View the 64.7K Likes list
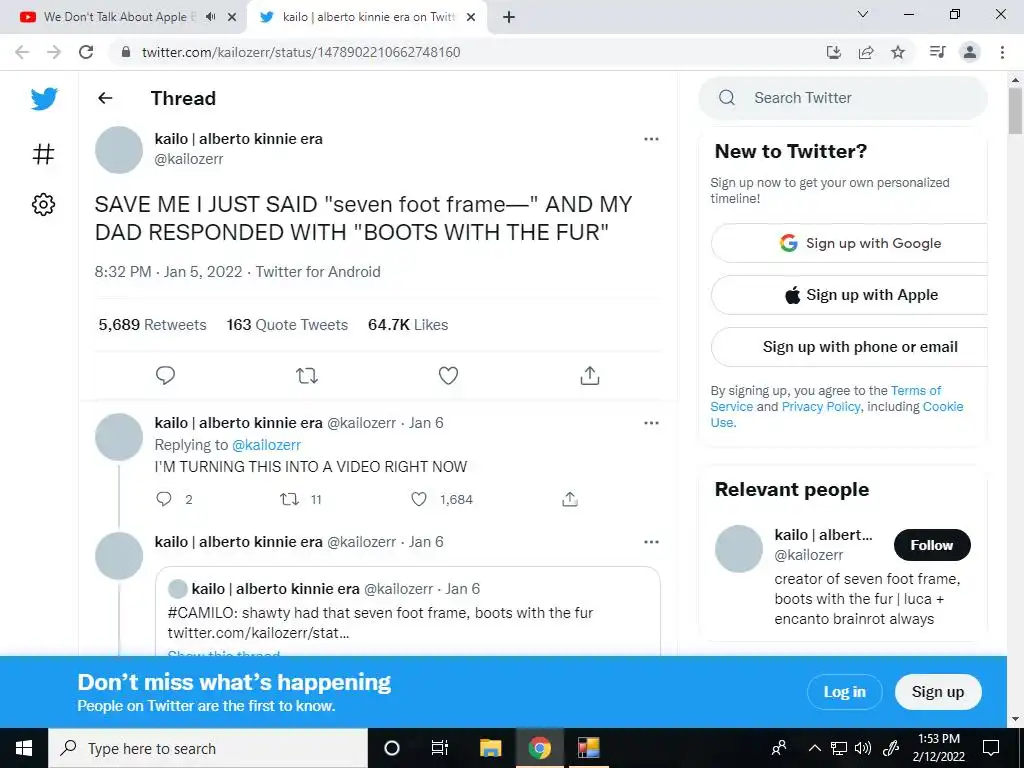Screen dimensions: 1024x768 [408, 325]
